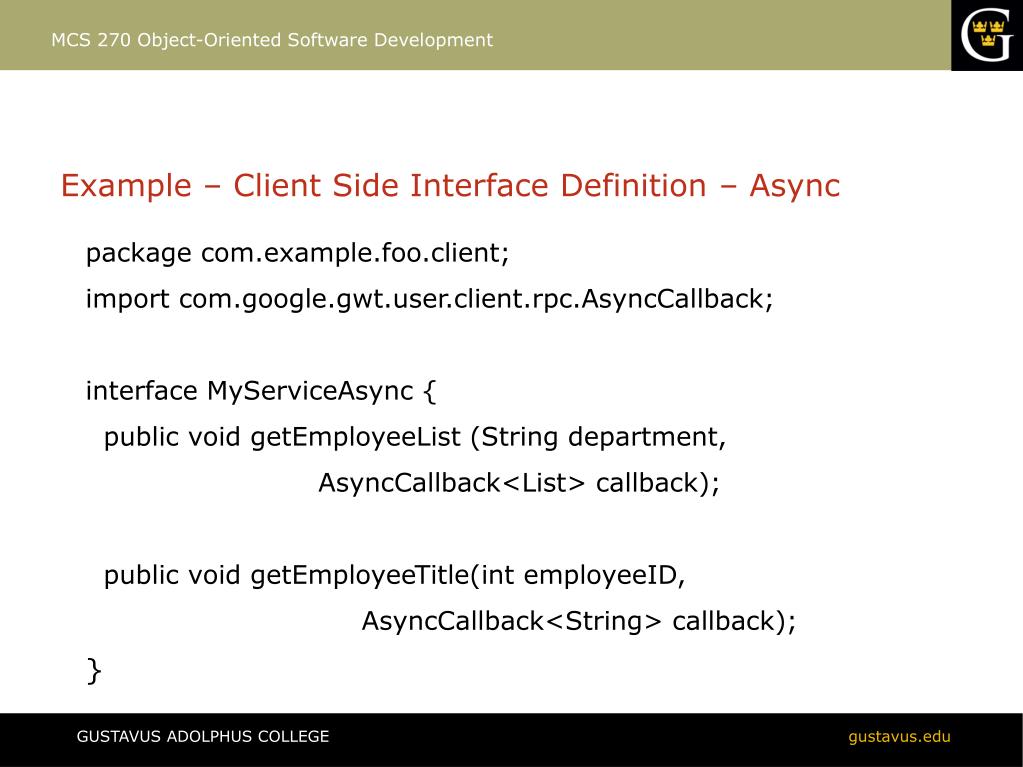The height and width of the screenshot is (767, 1023).
Task: Click the 'public void getEmployeeList' line
Action: point(415,438)
